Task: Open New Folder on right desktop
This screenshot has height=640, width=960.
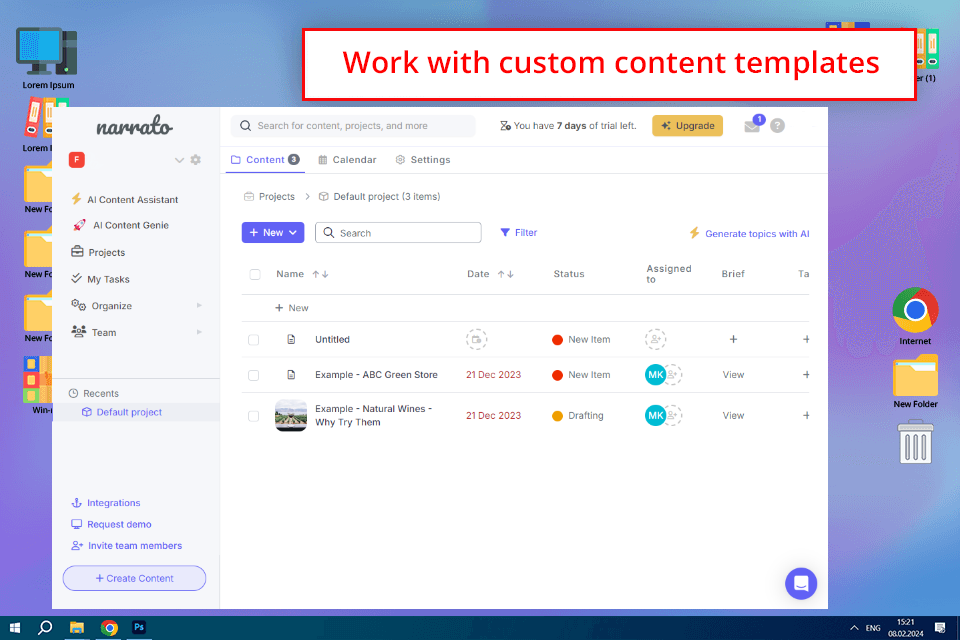Action: (915, 382)
